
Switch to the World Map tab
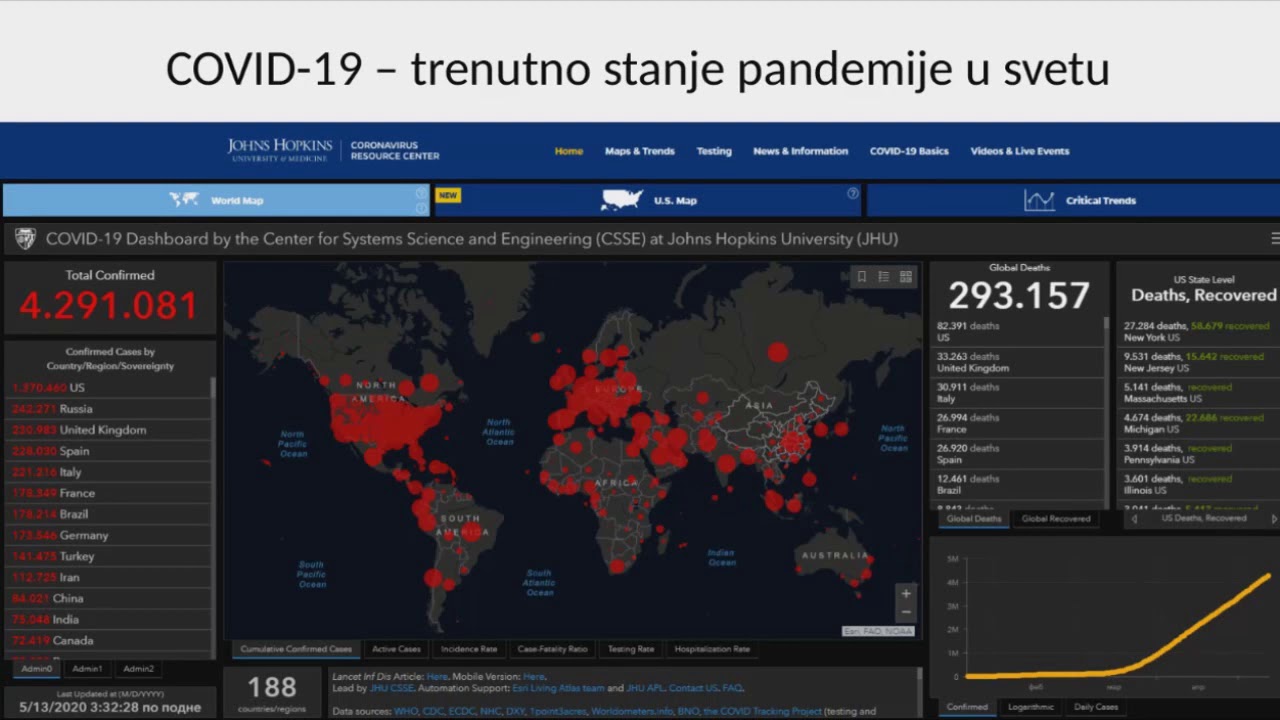click(x=216, y=200)
